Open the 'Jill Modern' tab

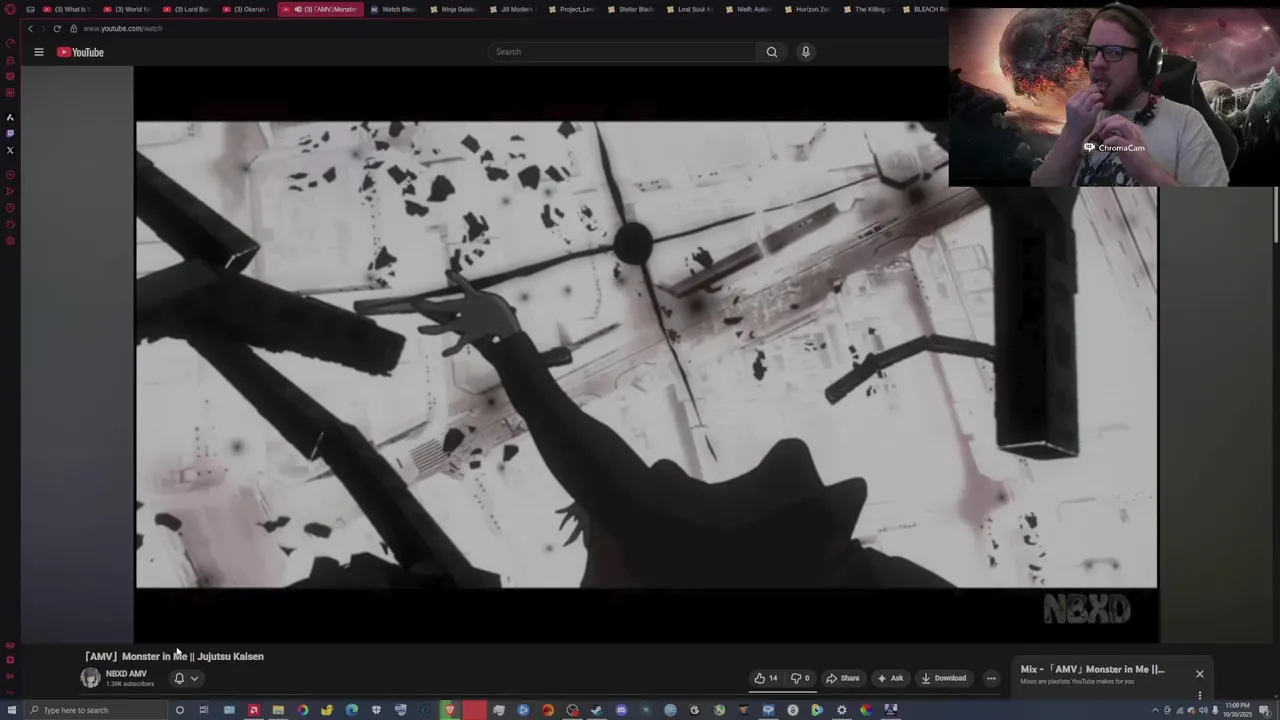point(512,9)
